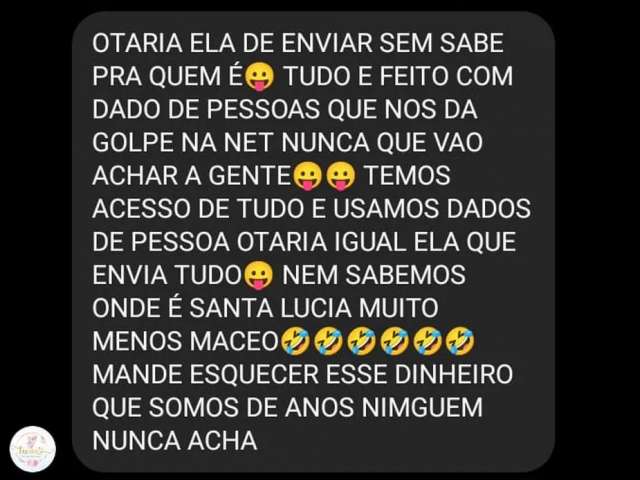Image resolution: width=640 pixels, height=480 pixels.
Task: Select the line "DADO DE PESSOAS QUE NOS DA"
Action: pos(285,109)
